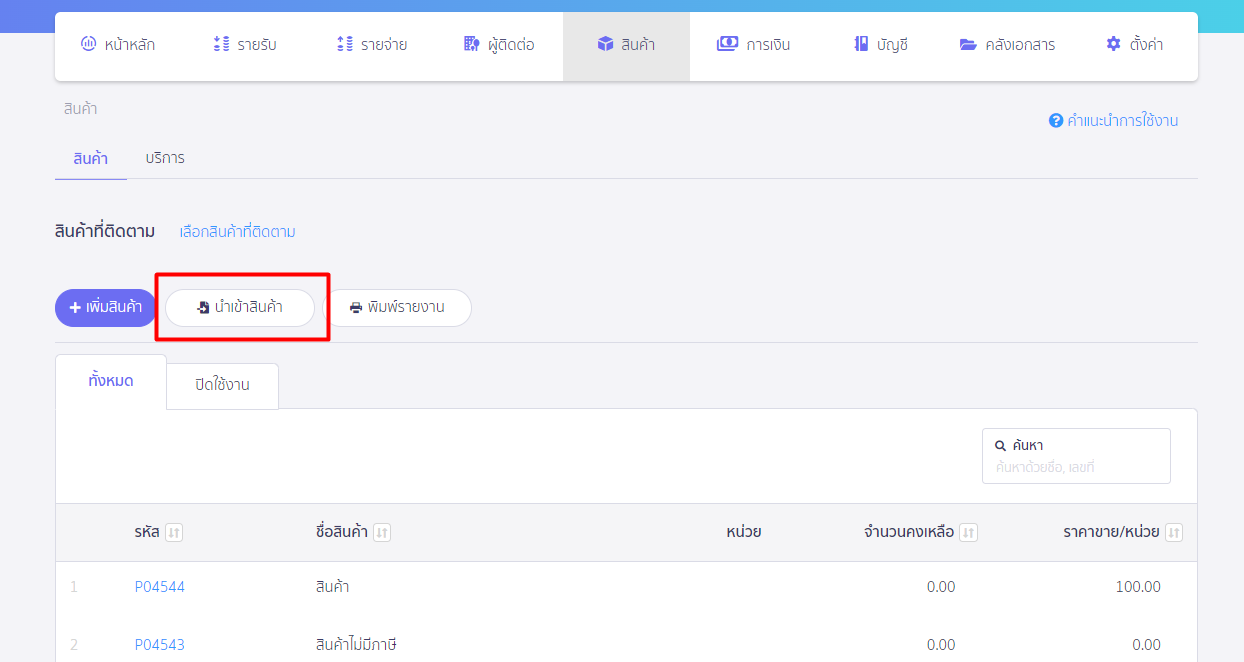Open the สินค้า products menu
Screen dimensions: 1244x662
point(626,45)
